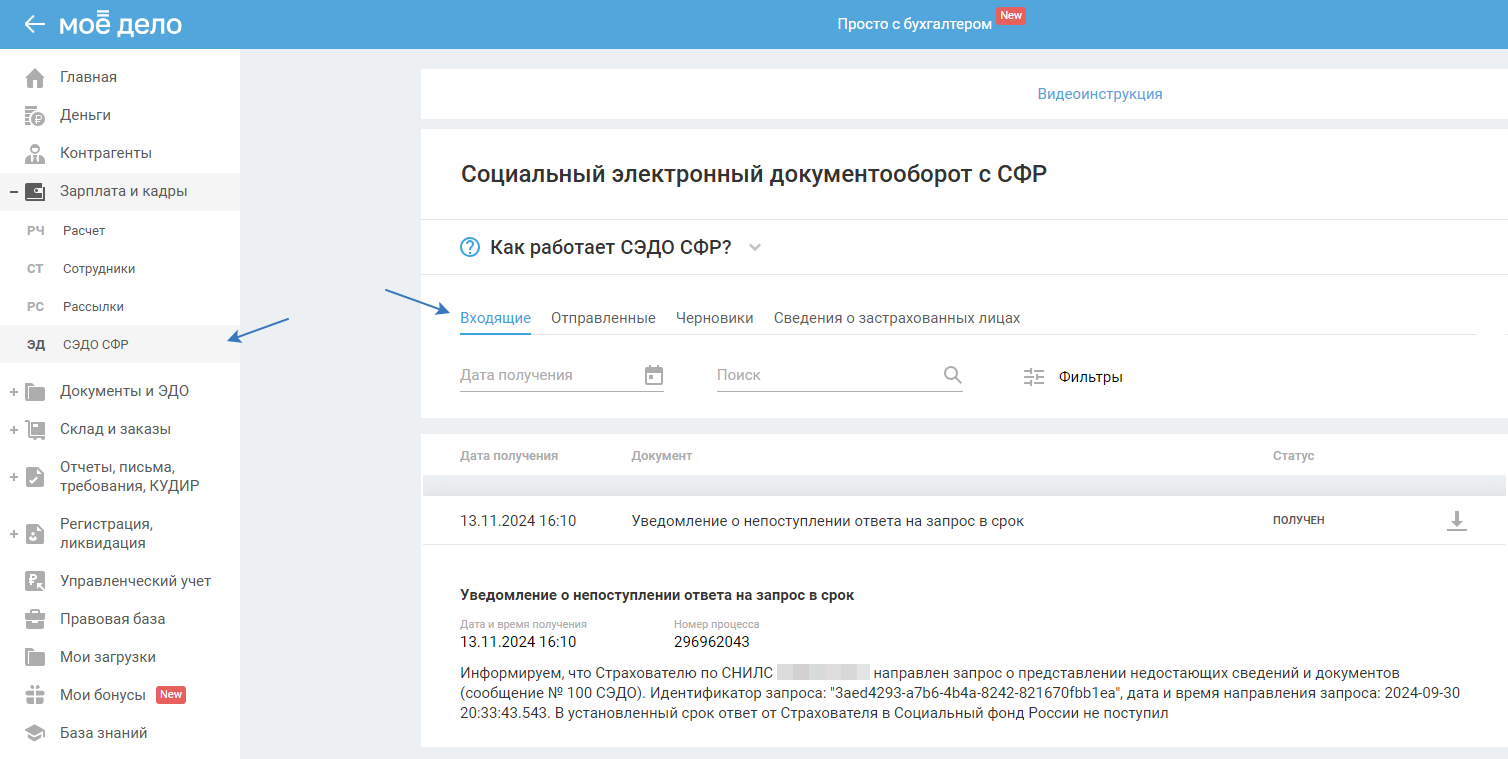The width and height of the screenshot is (1508, 759).
Task: Click the Регистрация, ликвидация document icon
Action: (35, 534)
